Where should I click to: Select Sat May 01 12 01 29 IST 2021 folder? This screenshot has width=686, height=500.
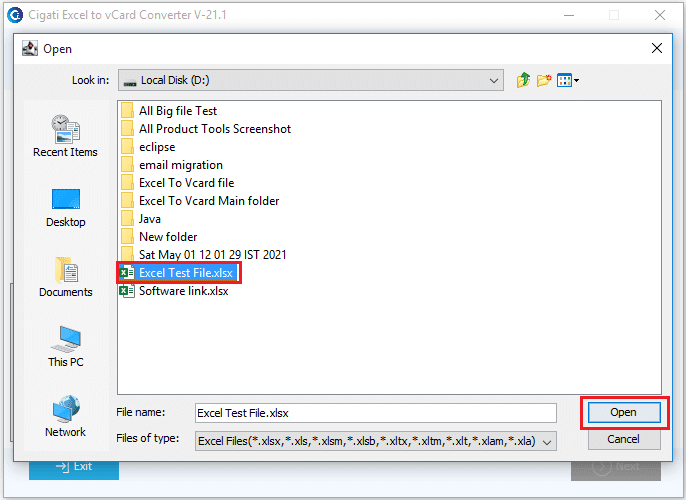213,255
